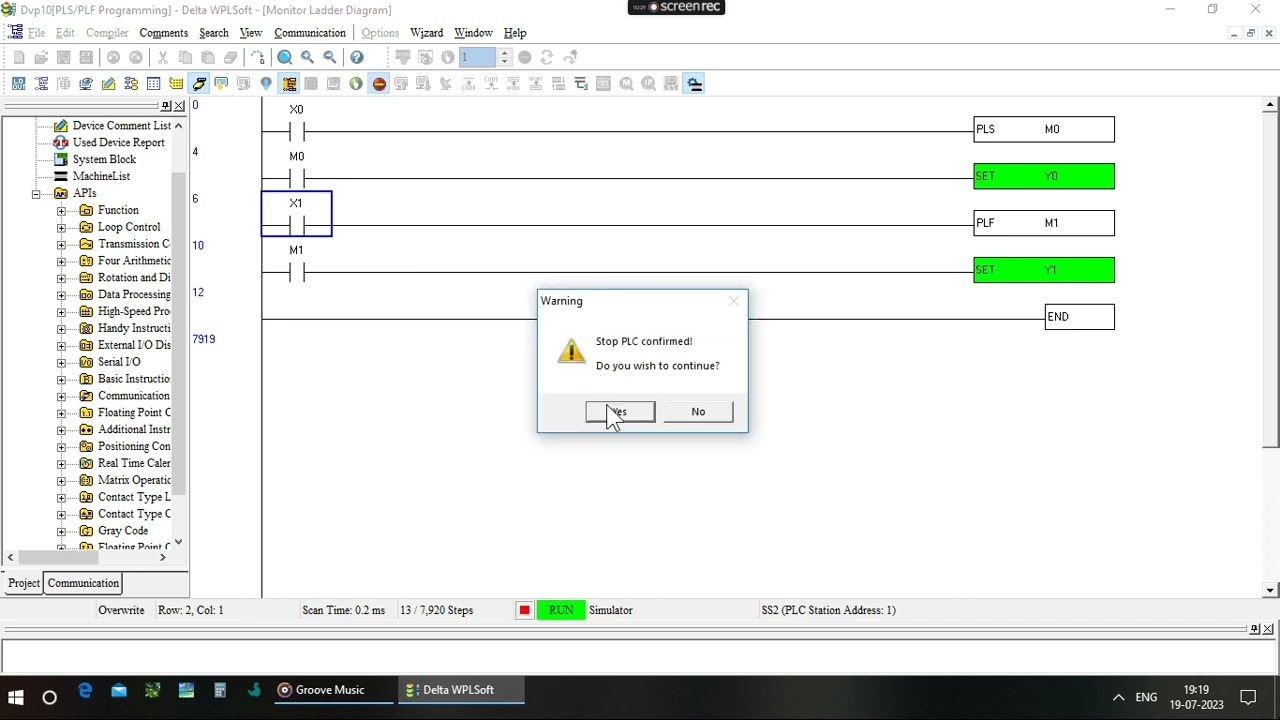
Task: Click the toolbar number input field showing 1
Action: click(x=478, y=57)
